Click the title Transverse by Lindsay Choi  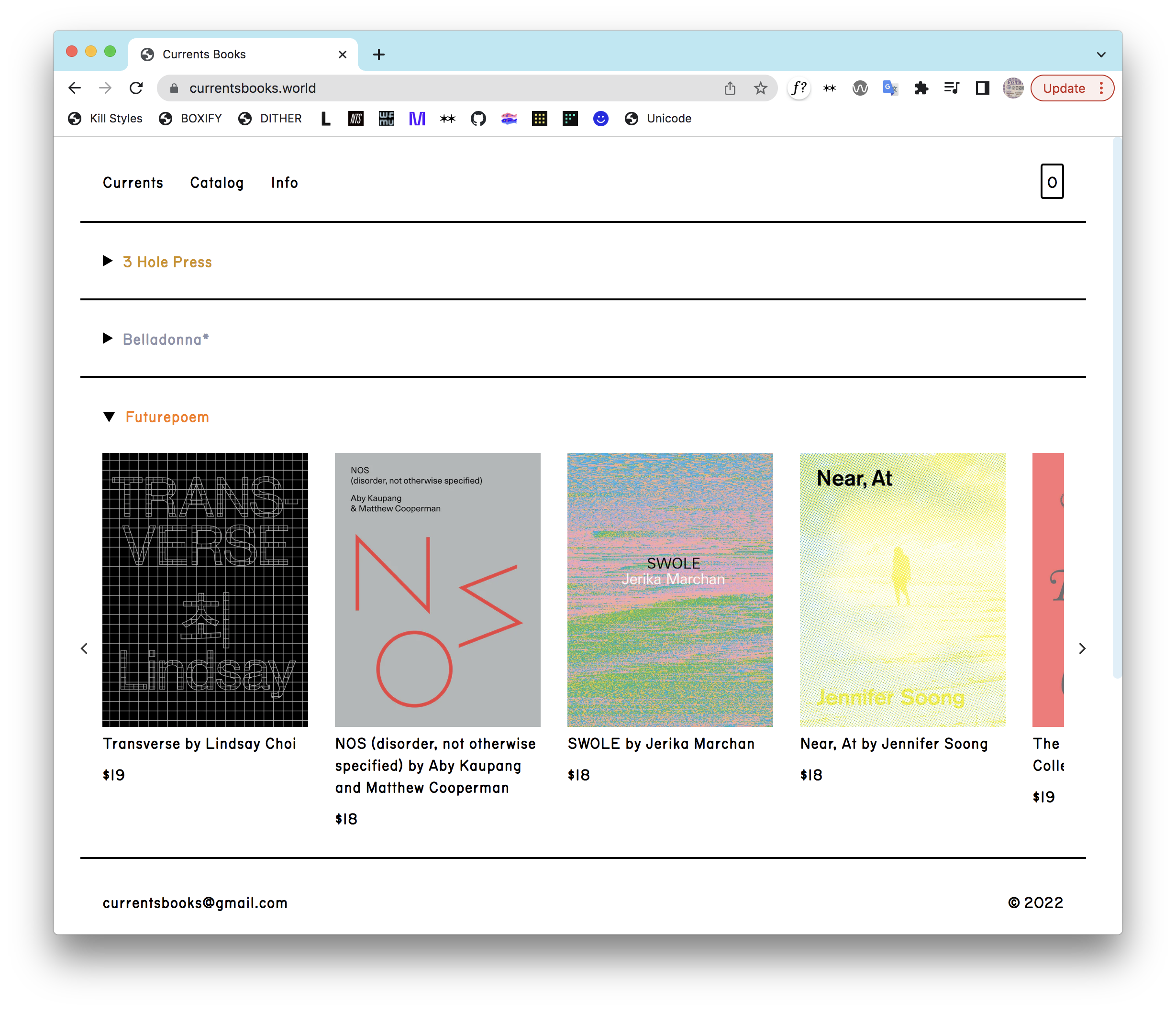tap(200, 744)
